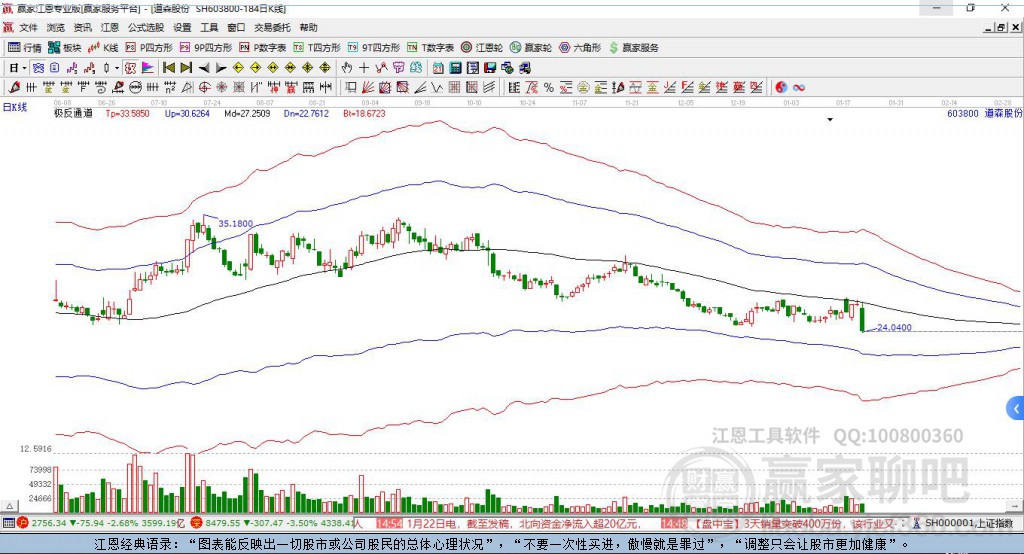Click the 日K线 period label

tap(15, 107)
